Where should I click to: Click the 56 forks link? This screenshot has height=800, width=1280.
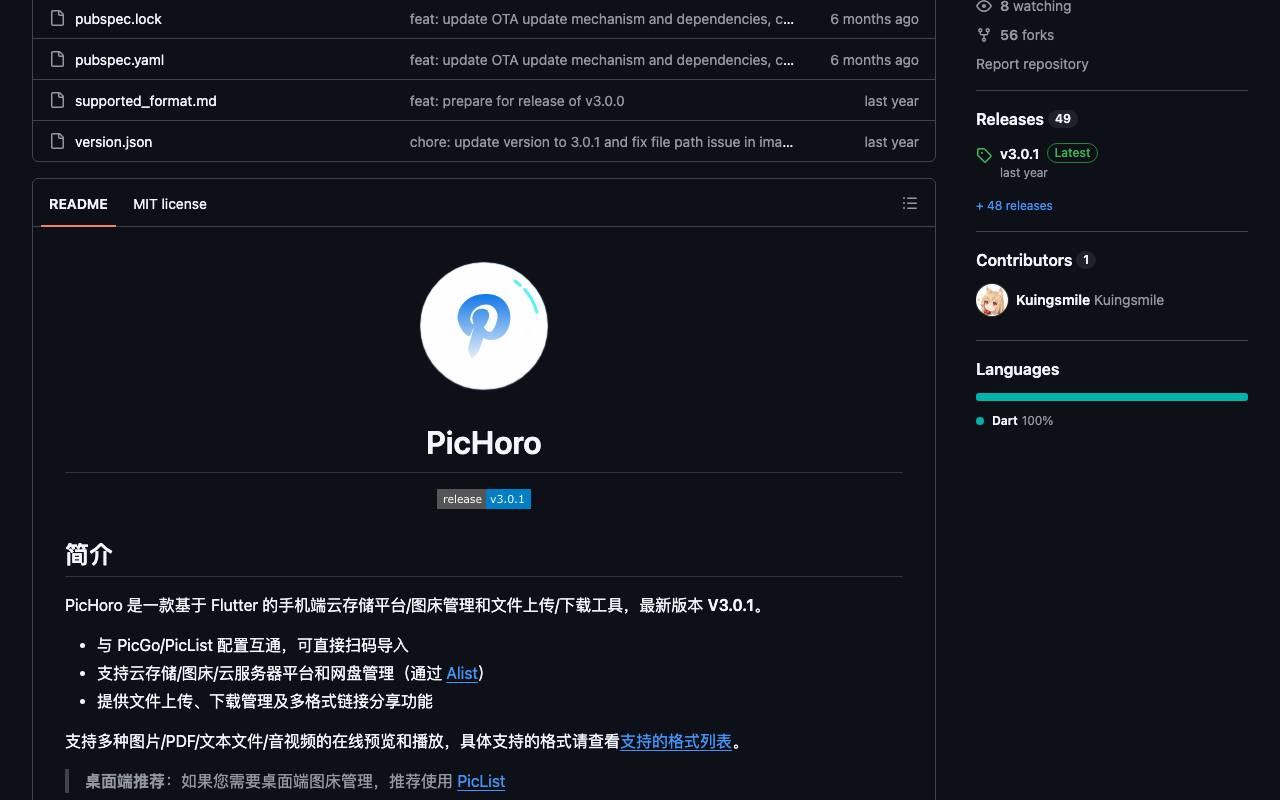pyautogui.click(x=1027, y=35)
